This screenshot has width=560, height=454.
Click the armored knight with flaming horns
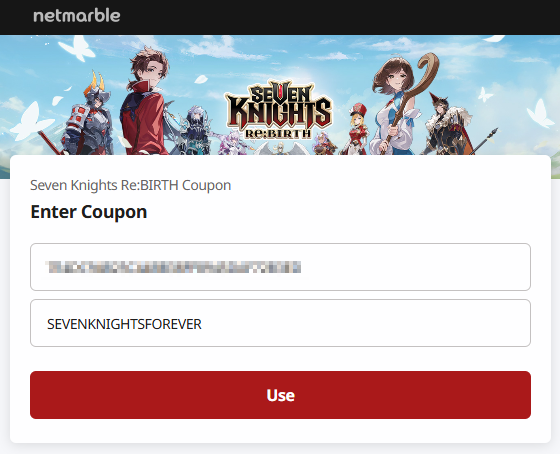[x=89, y=116]
